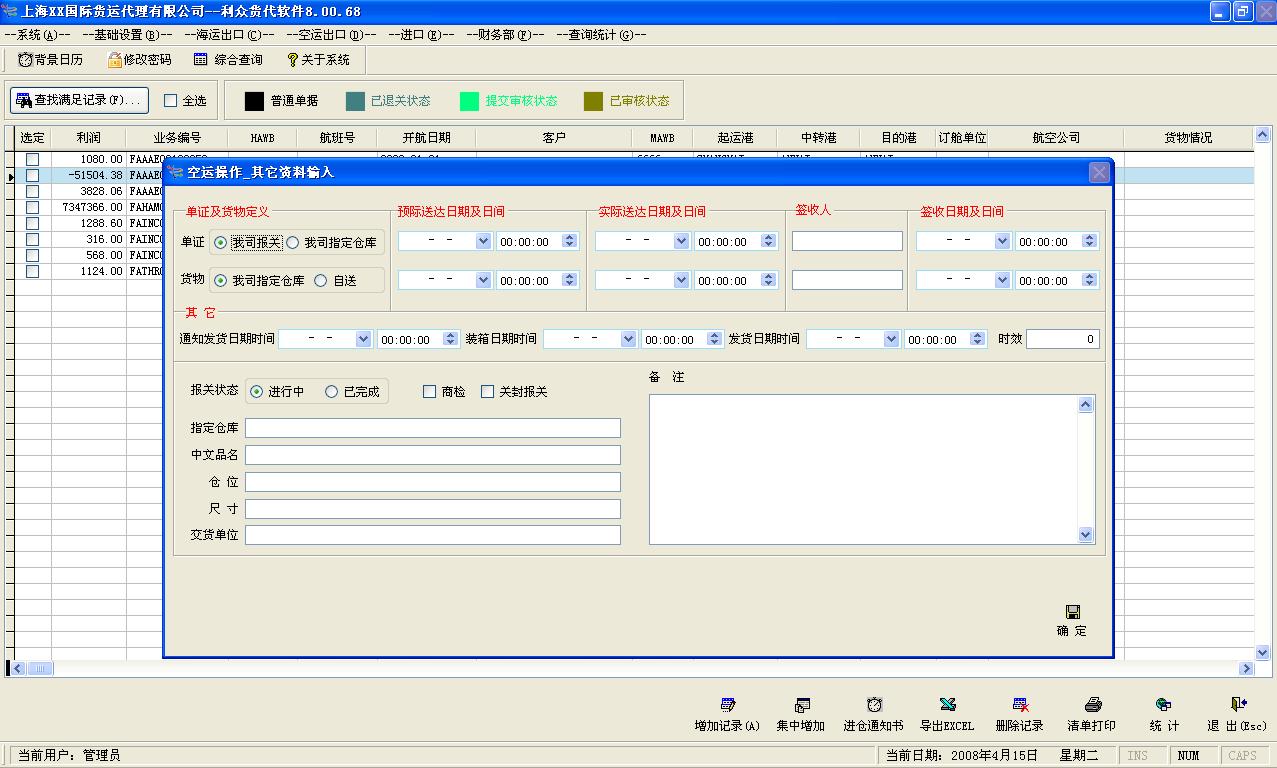Click first 签收人 input field
Screen dimensions: 1277x768
pos(847,241)
